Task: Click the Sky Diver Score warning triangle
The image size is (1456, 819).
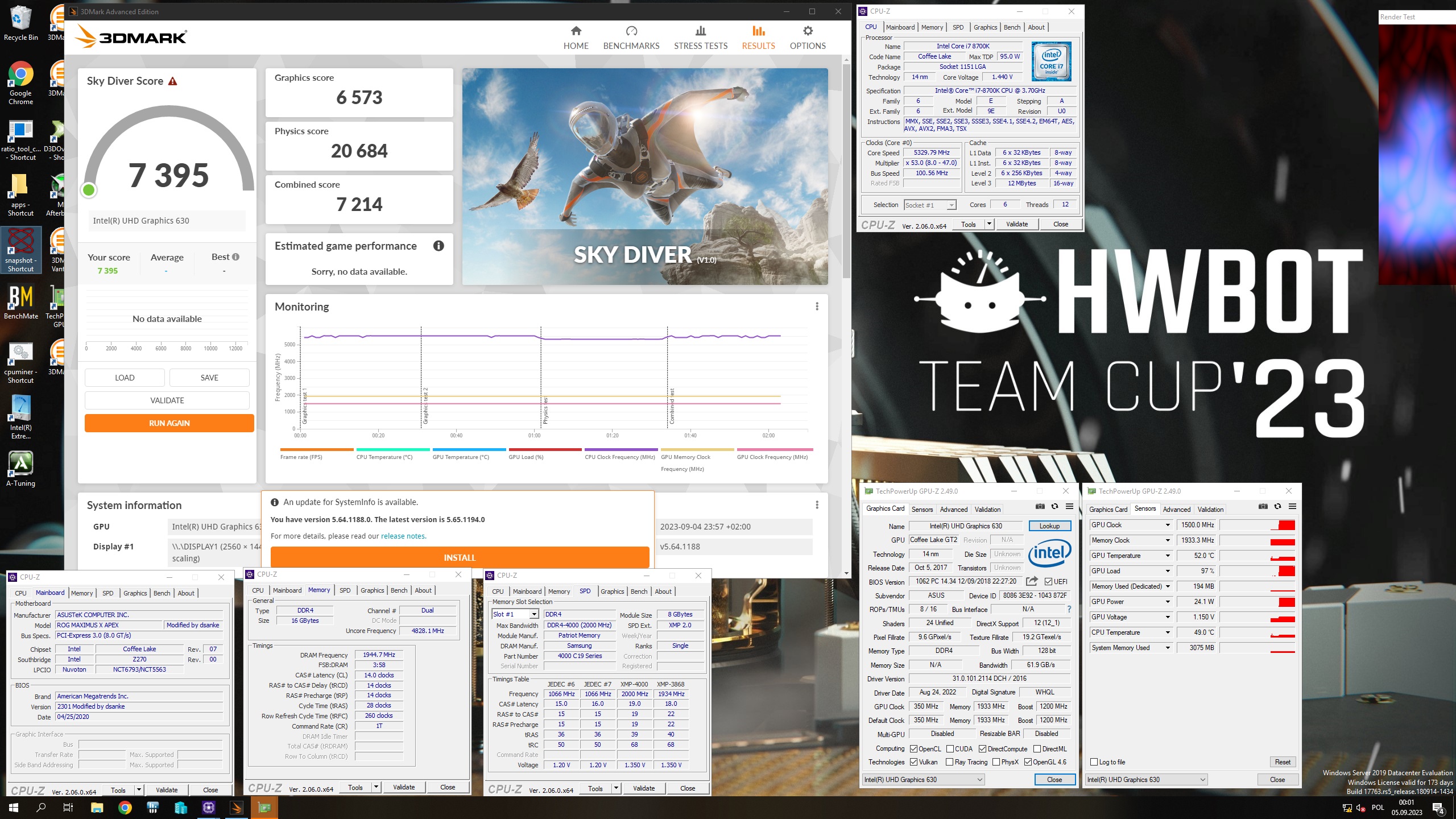Action: click(172, 81)
